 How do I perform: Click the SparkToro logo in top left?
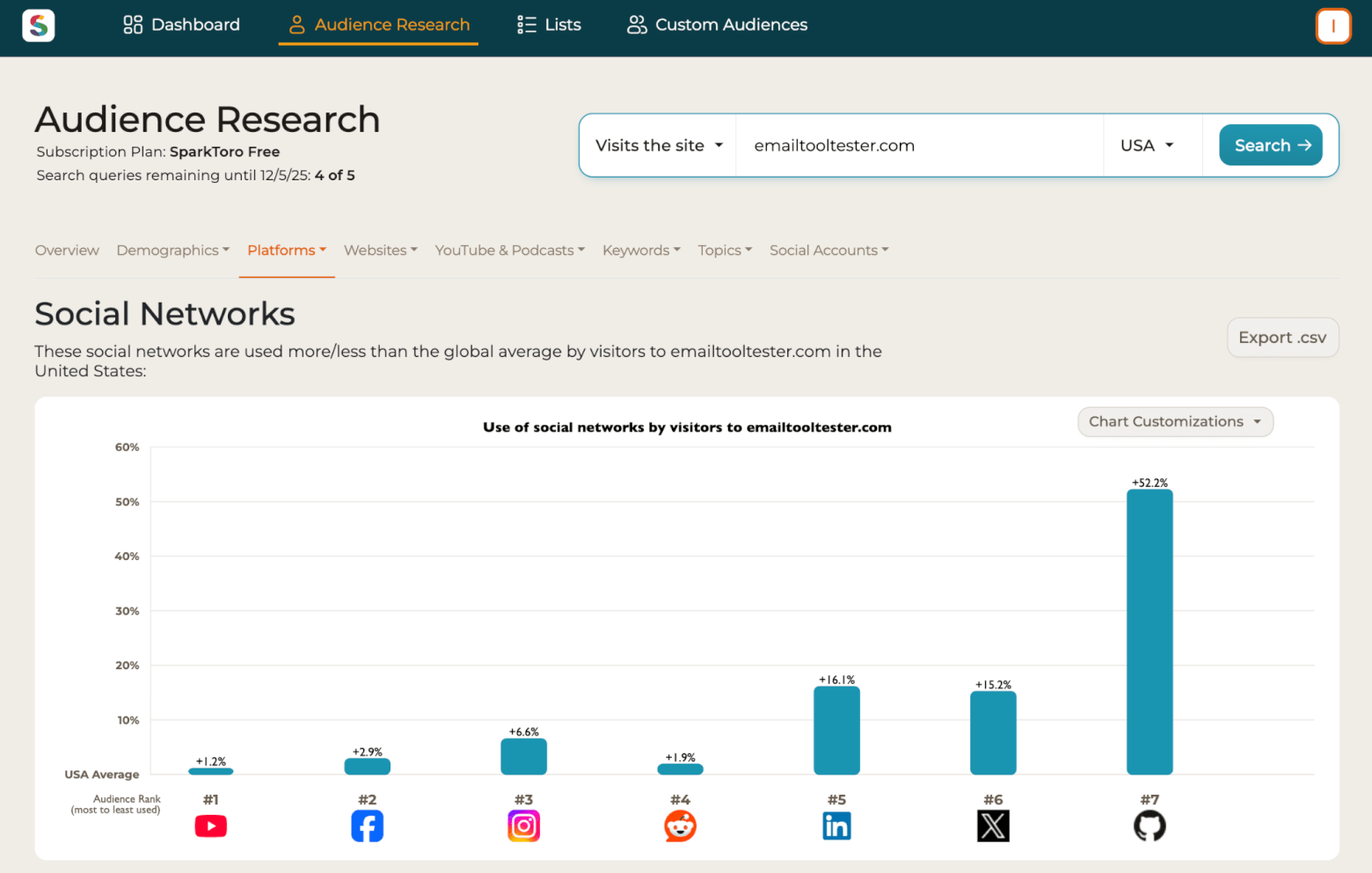pos(39,25)
